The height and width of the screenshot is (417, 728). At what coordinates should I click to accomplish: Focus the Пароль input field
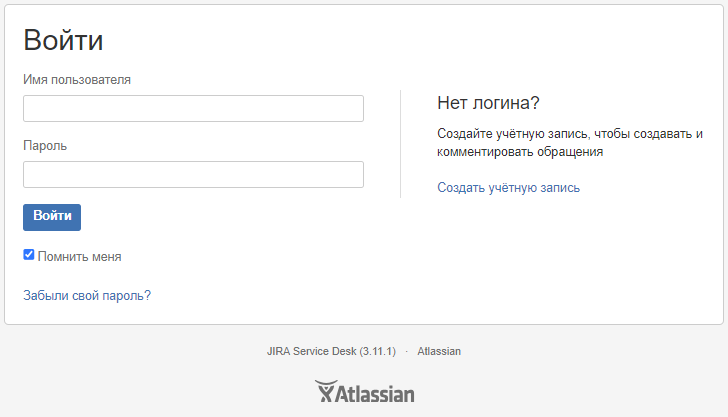(x=193, y=175)
